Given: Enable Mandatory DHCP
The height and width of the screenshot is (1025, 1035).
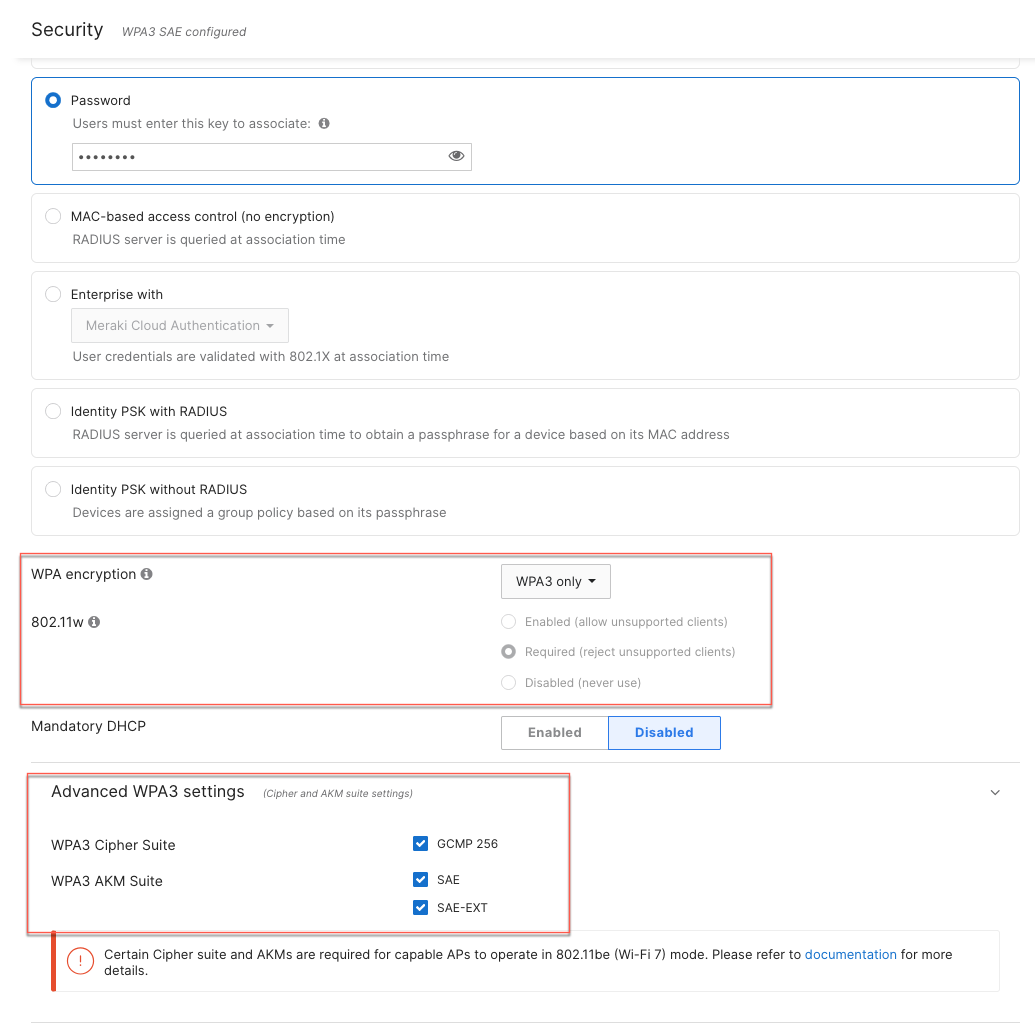Looking at the screenshot, I should (553, 732).
